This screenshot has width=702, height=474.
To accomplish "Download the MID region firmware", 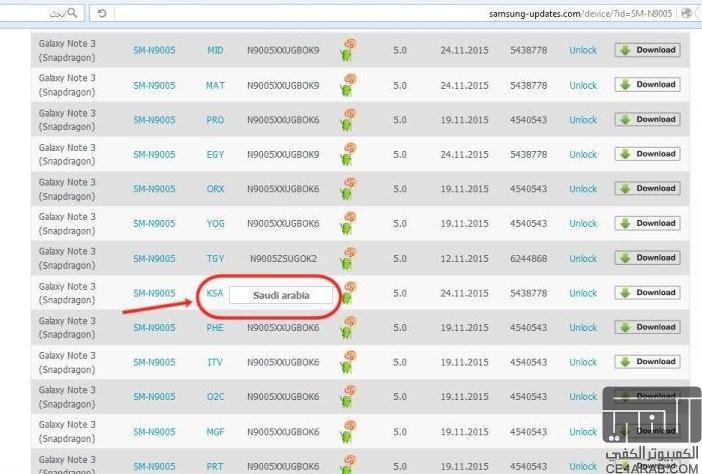I will (647, 50).
